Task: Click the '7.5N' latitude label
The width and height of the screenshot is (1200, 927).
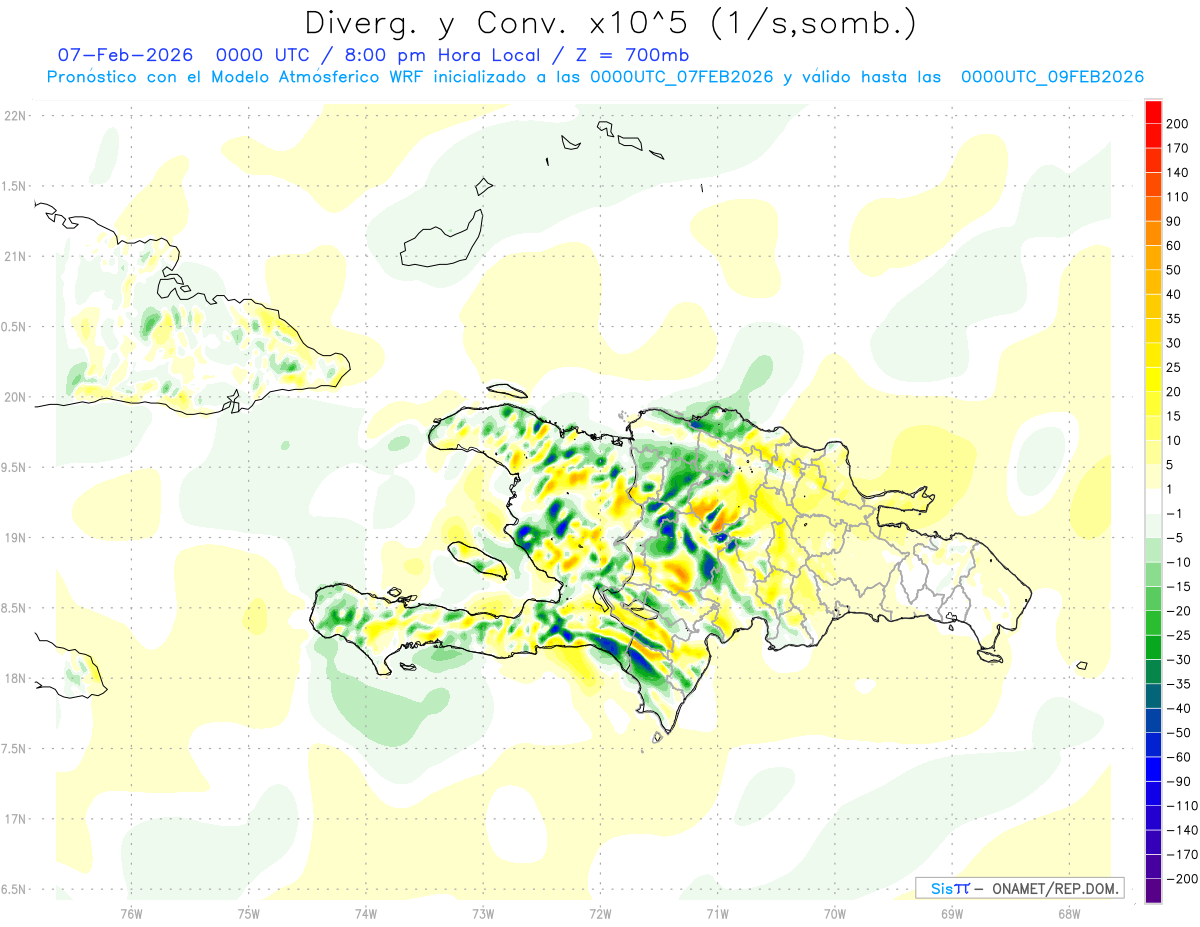Action: pos(15,749)
